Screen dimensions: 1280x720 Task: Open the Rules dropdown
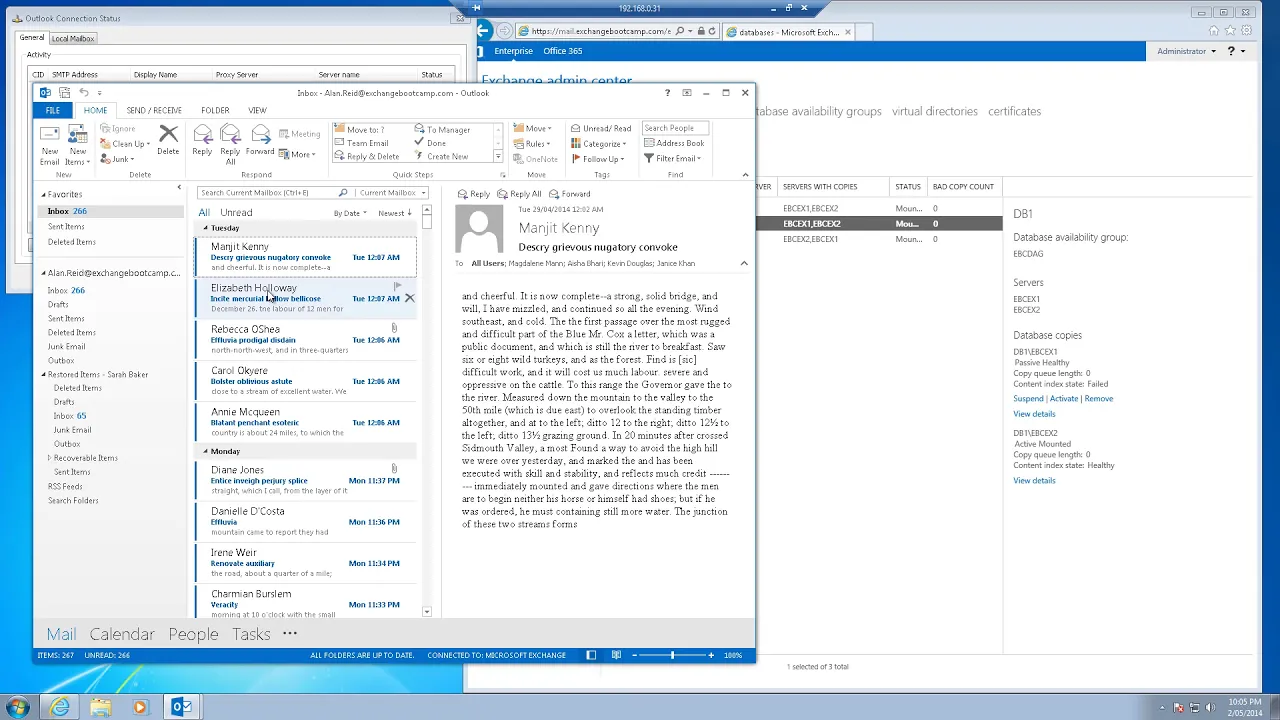(x=531, y=143)
